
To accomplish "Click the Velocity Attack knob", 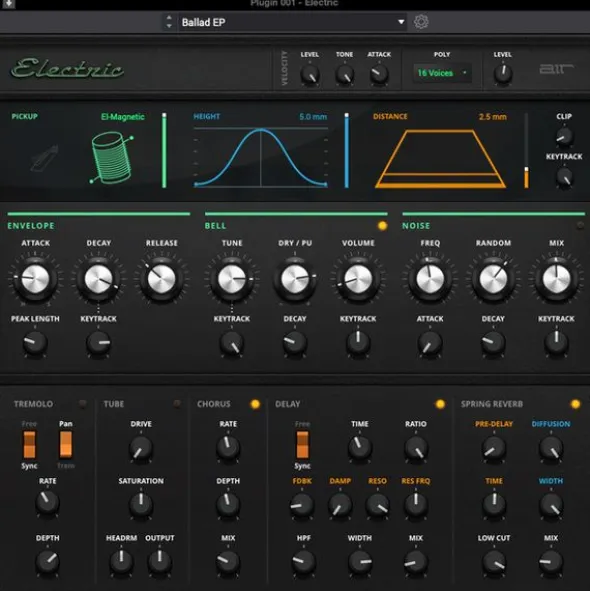I will coord(379,74).
